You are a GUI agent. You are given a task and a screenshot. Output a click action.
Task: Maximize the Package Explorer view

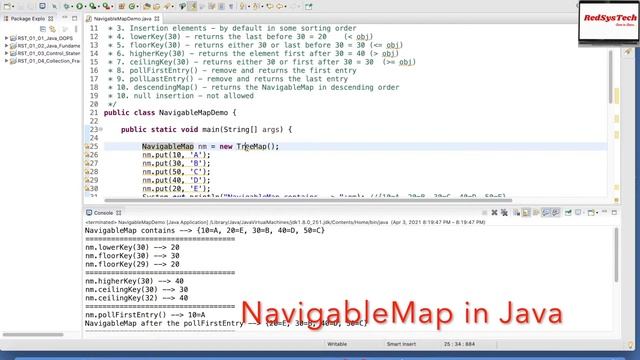point(74,18)
